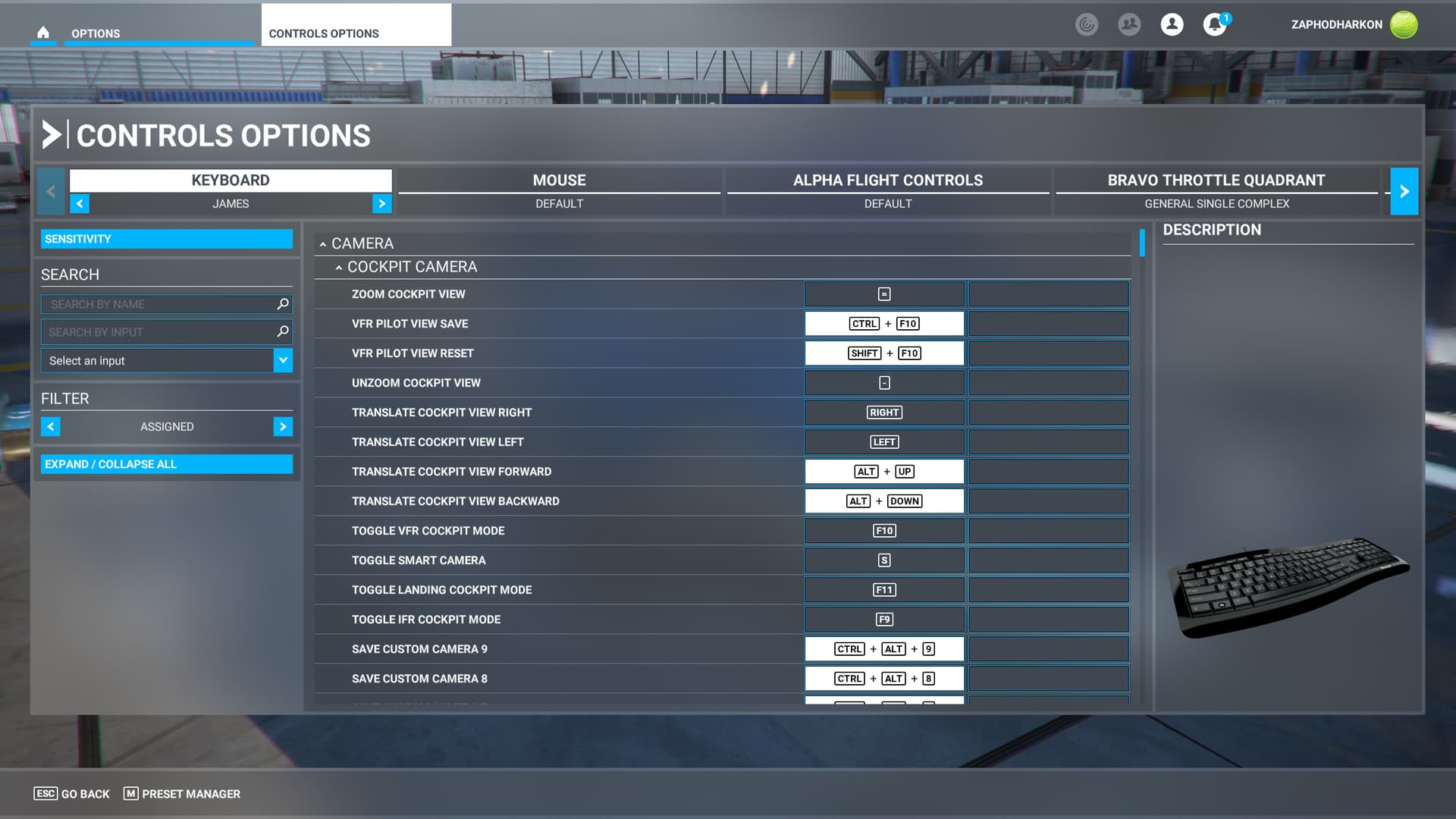Click EXPAND / COLLAPSE ALL button
This screenshot has height=819, width=1456.
click(167, 464)
